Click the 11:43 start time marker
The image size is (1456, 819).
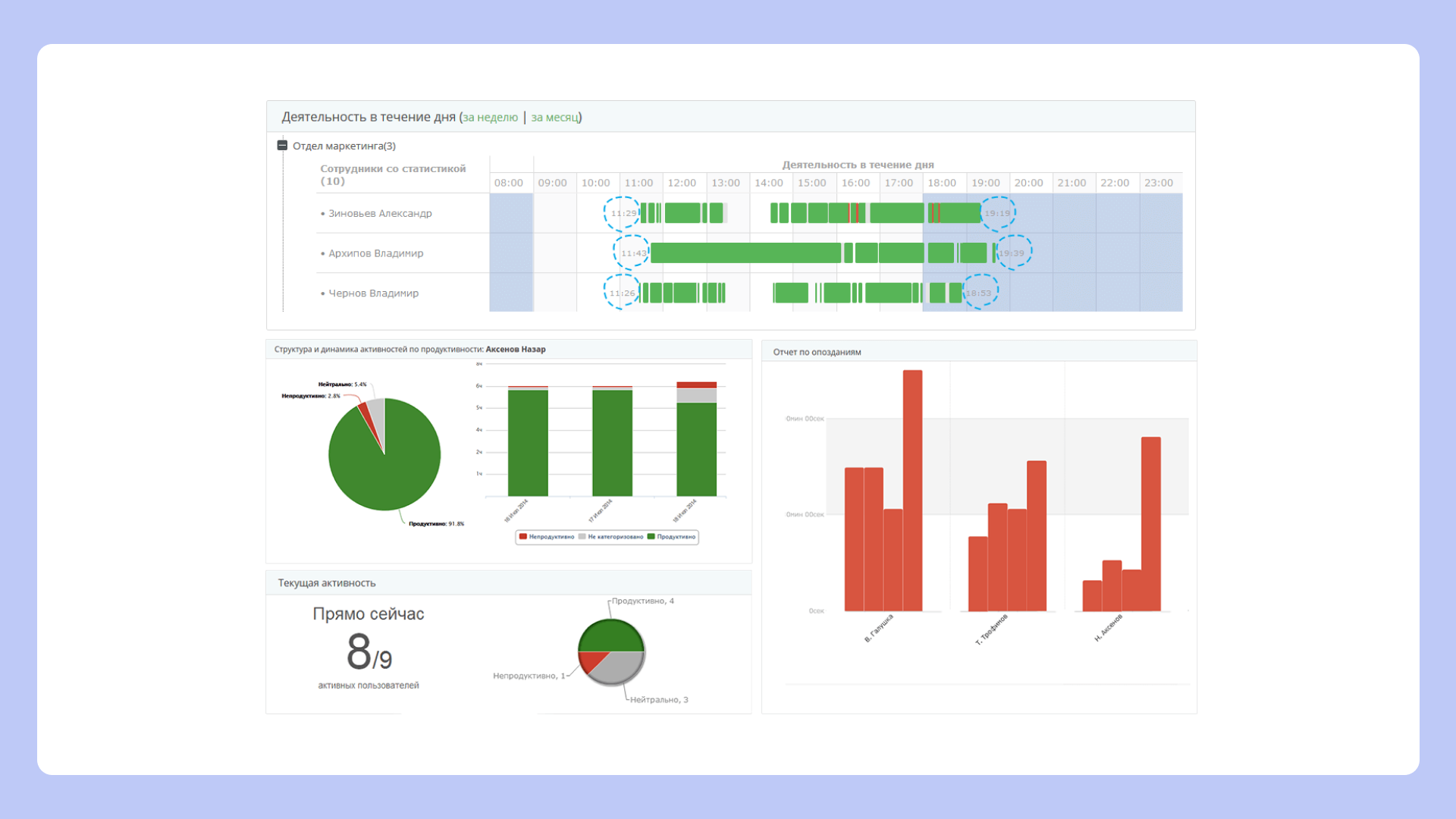(x=632, y=253)
